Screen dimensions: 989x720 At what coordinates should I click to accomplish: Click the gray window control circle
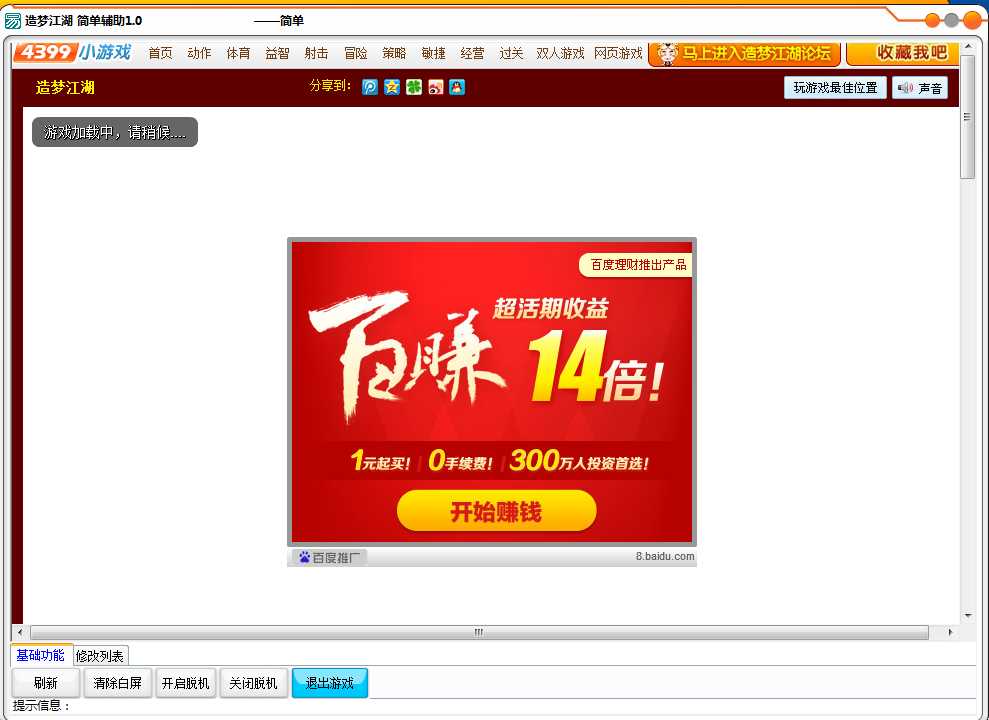pyautogui.click(x=951, y=20)
